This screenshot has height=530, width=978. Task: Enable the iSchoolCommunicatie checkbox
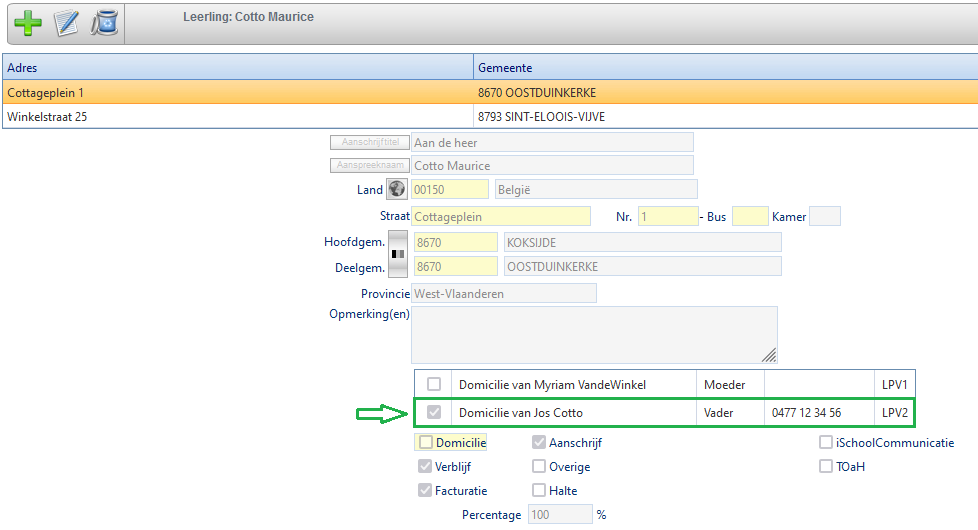pyautogui.click(x=826, y=442)
